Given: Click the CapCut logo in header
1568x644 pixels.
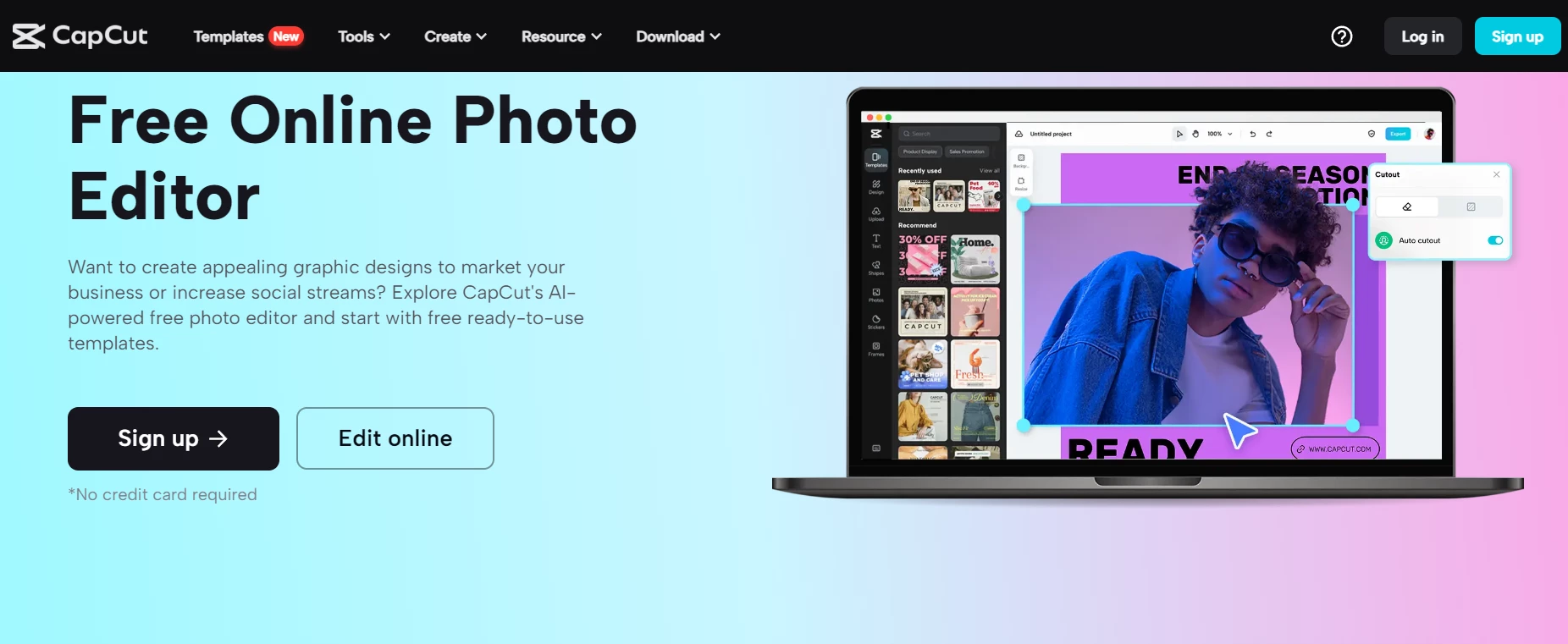Looking at the screenshot, I should [80, 36].
